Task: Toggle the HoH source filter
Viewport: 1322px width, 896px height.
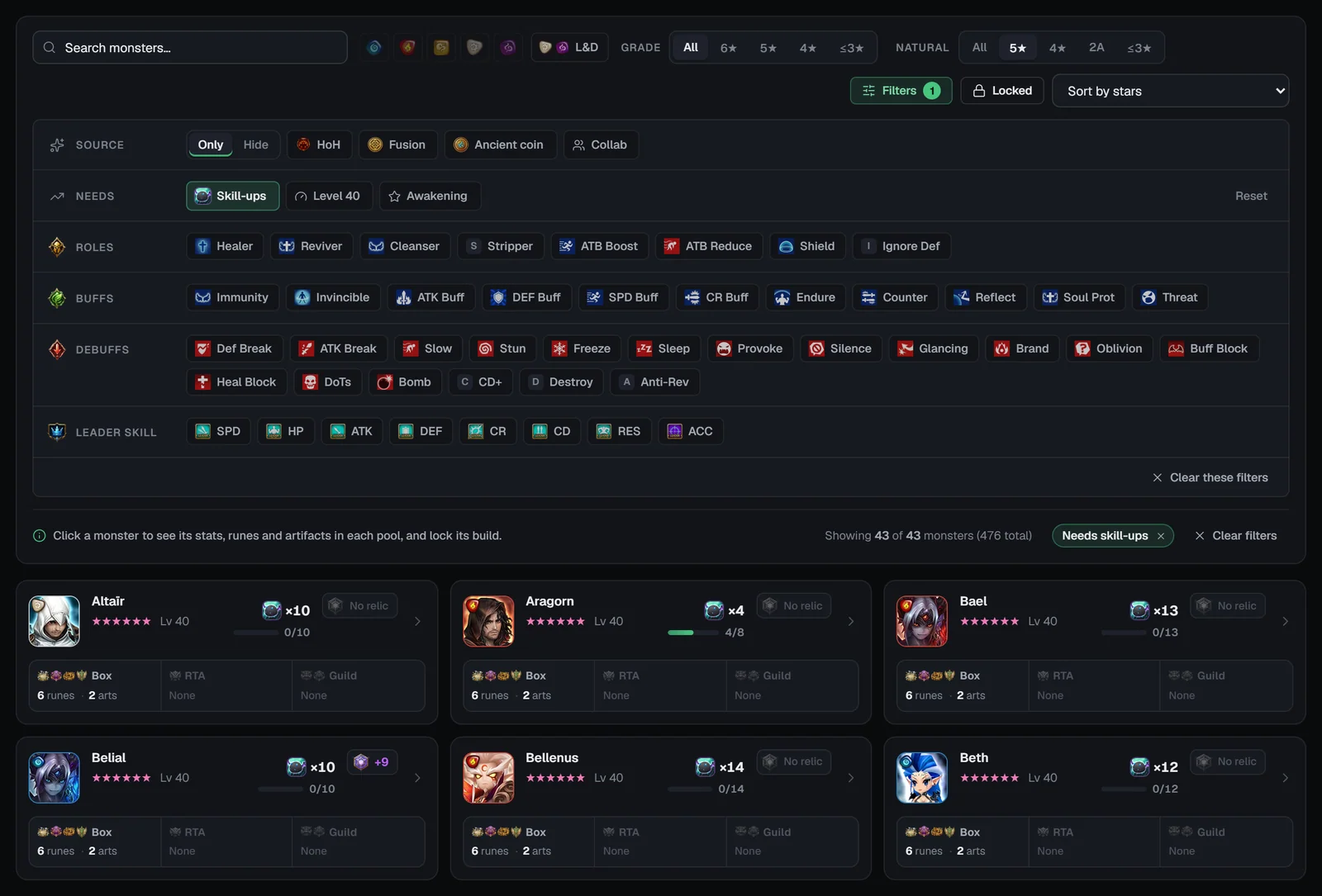Action: 319,145
